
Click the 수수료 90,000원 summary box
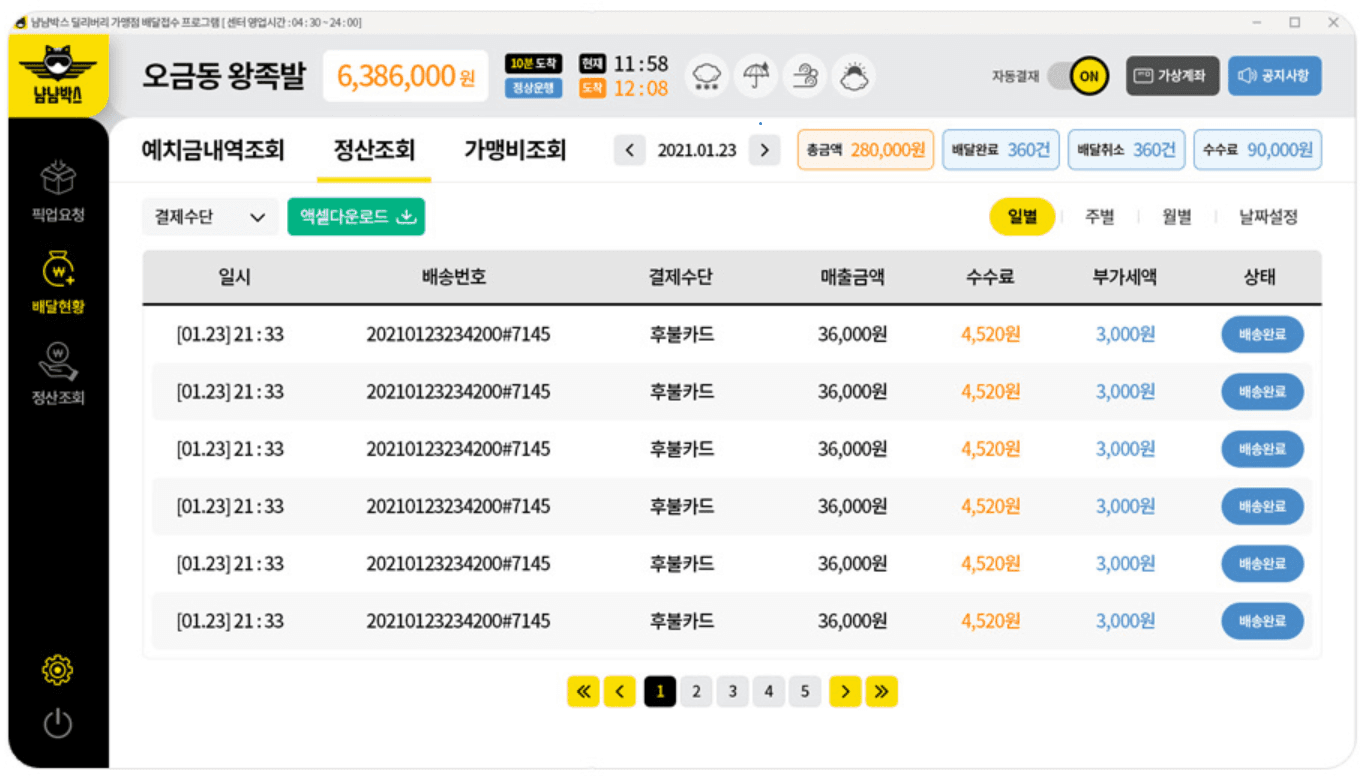(1257, 150)
